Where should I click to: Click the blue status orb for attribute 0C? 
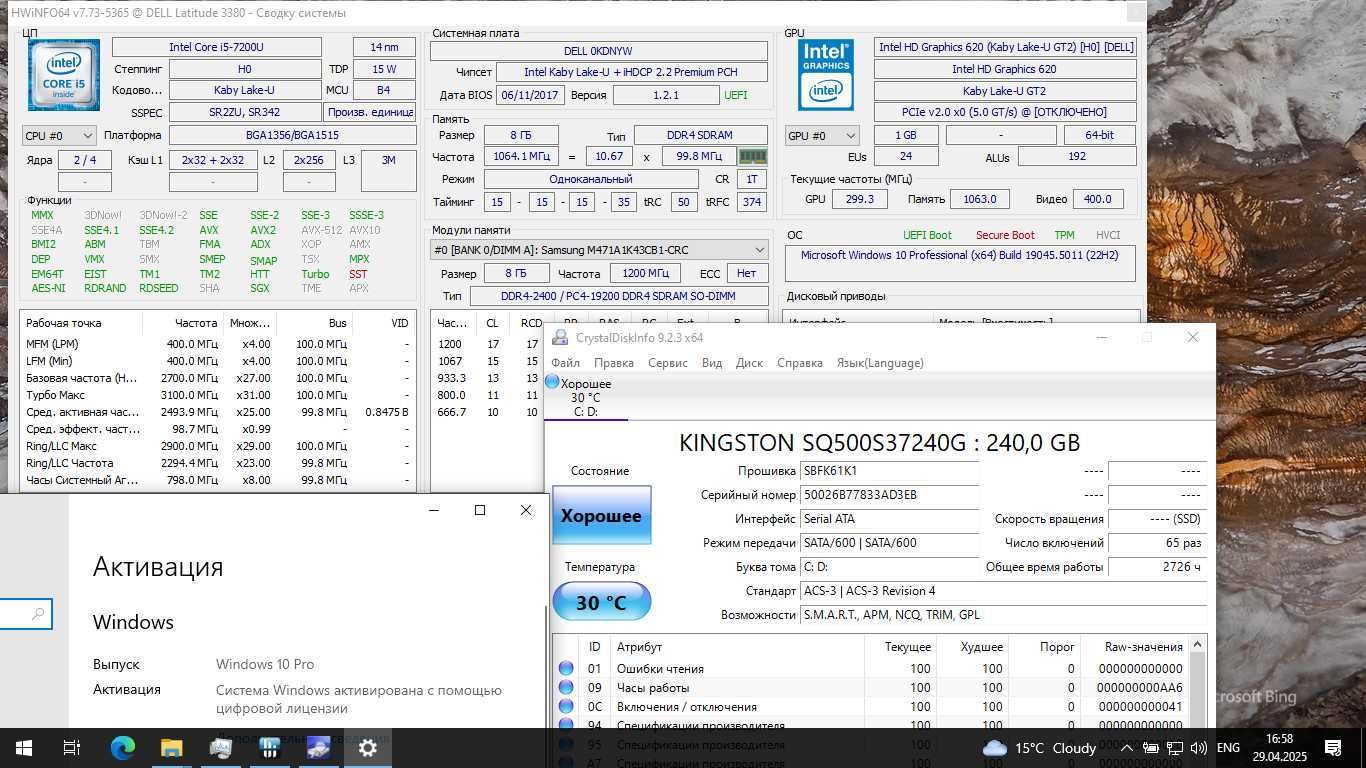[x=566, y=706]
